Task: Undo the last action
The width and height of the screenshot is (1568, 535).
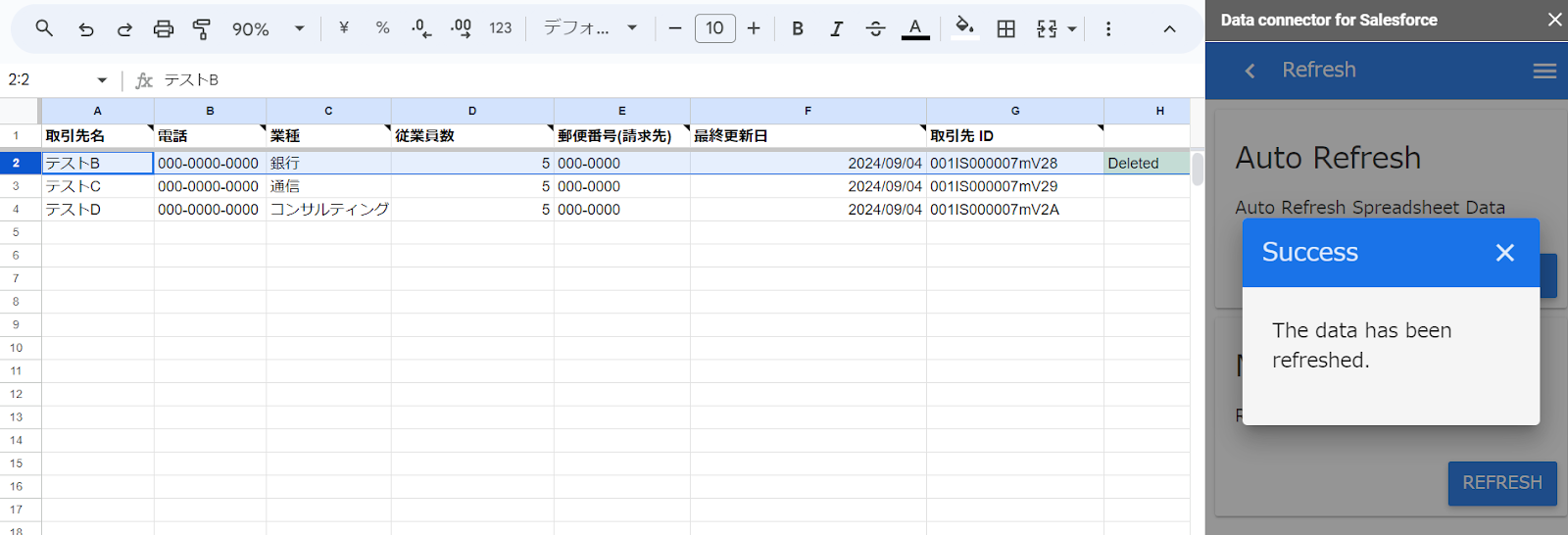Action: tap(86, 28)
